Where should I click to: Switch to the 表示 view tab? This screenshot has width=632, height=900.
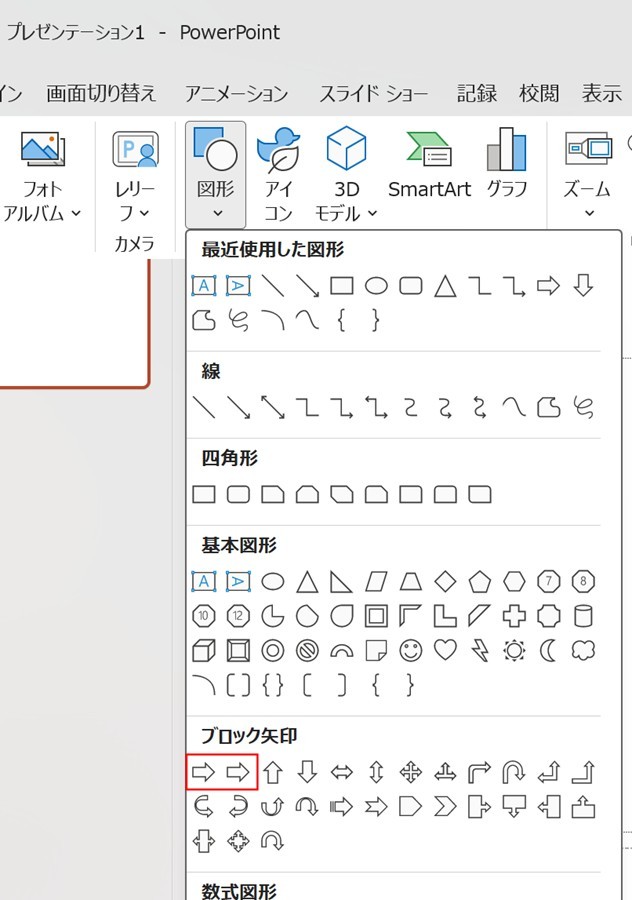click(x=602, y=93)
